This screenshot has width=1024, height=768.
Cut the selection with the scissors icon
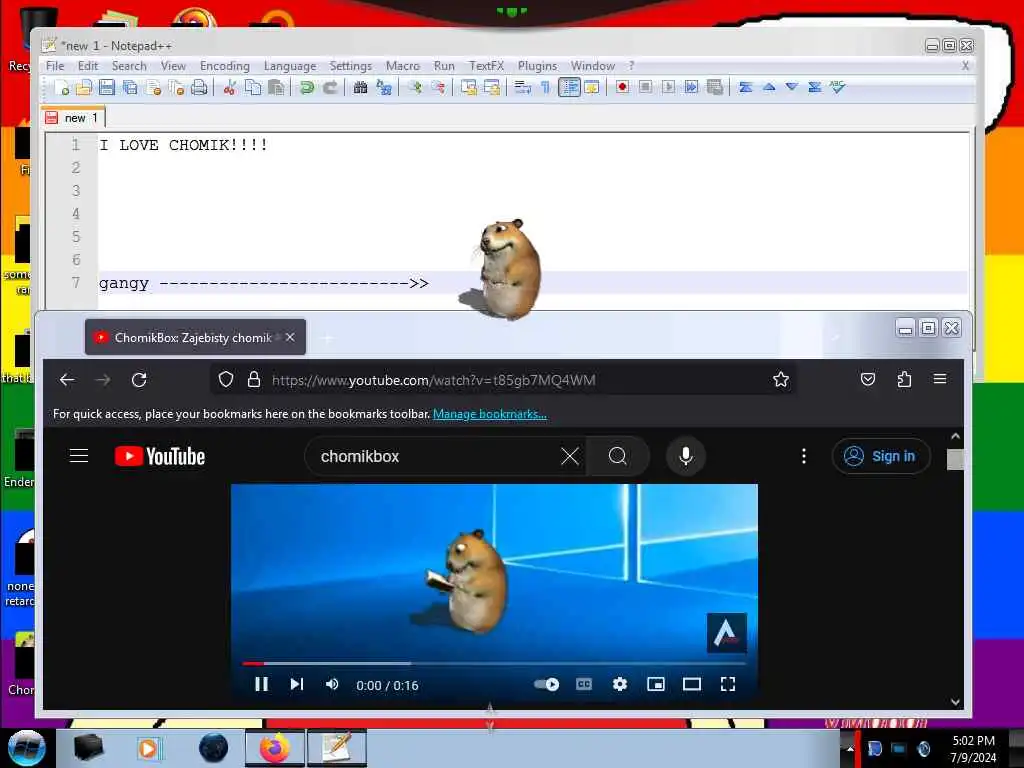[229, 88]
